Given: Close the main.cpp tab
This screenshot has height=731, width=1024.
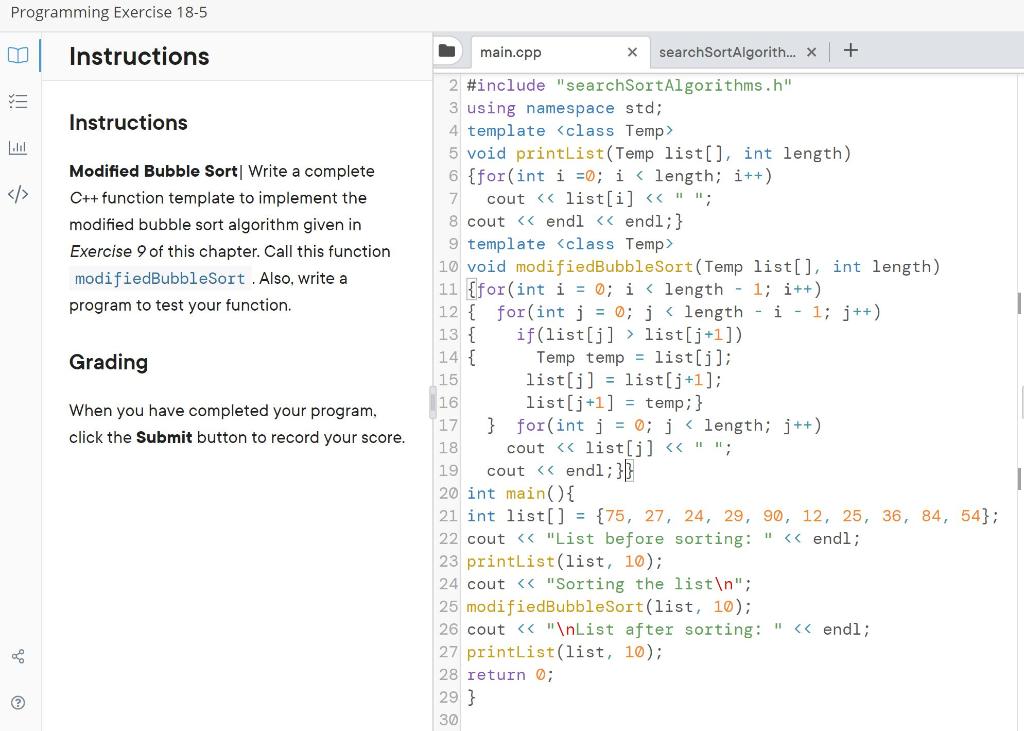Looking at the screenshot, I should tap(632, 52).
